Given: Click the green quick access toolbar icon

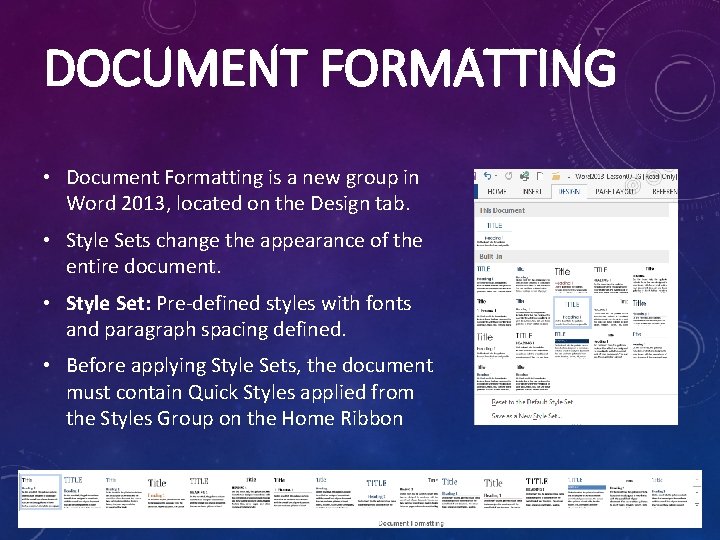Looking at the screenshot, I should tap(524, 176).
